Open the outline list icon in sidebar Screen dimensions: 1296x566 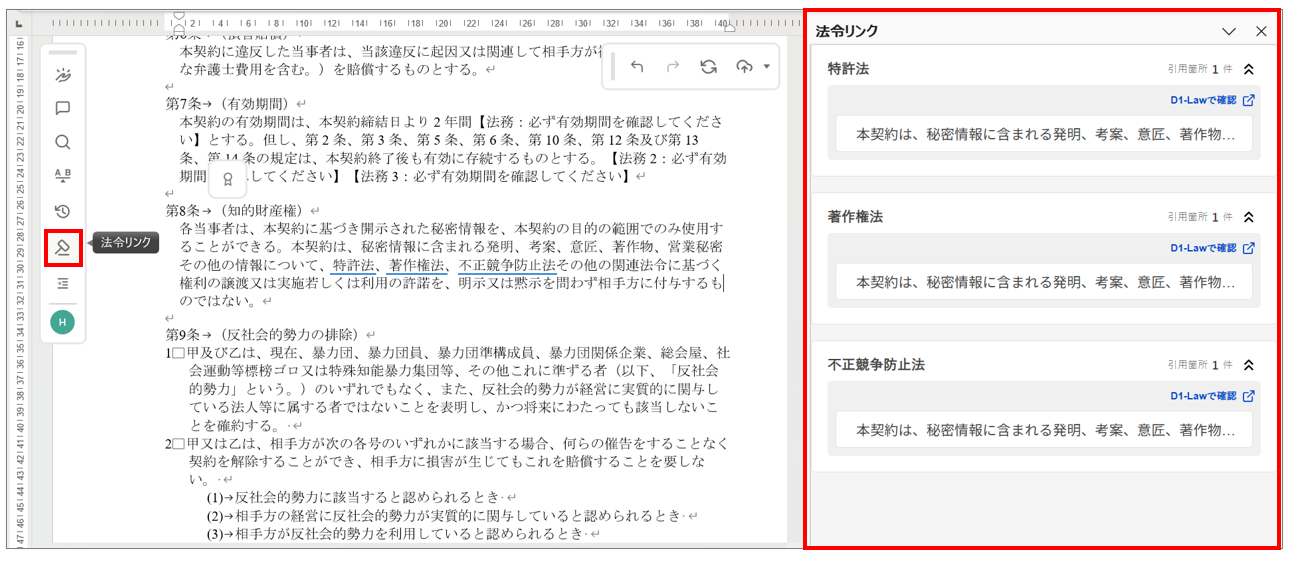pyautogui.click(x=62, y=284)
